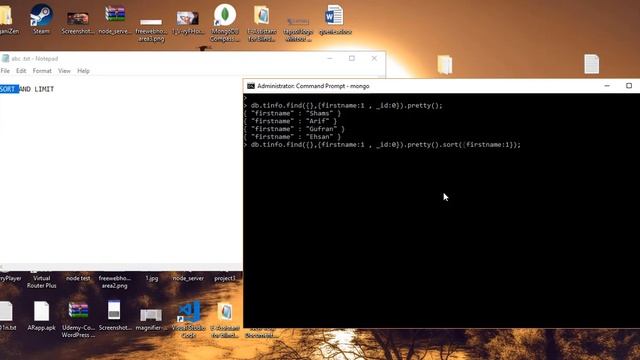The image size is (640, 360).
Task: Select the E-Assistant icon beside Visual Studio Code
Action: click(x=225, y=312)
